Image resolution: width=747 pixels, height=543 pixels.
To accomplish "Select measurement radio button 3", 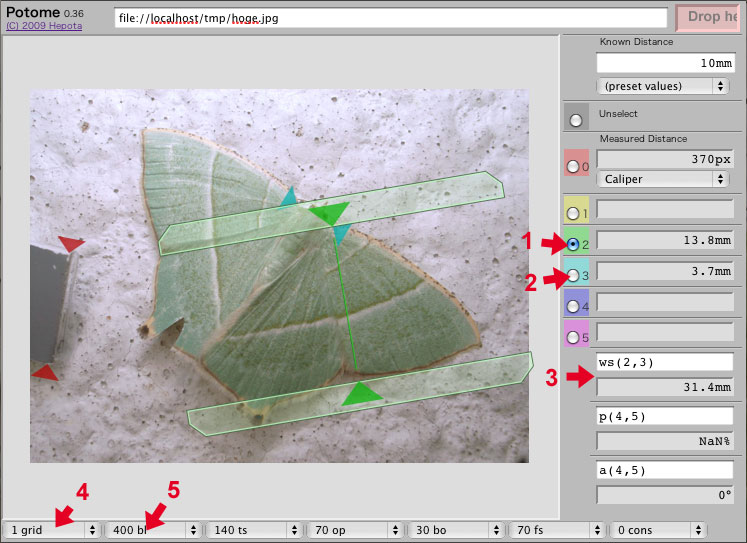I will (x=574, y=274).
